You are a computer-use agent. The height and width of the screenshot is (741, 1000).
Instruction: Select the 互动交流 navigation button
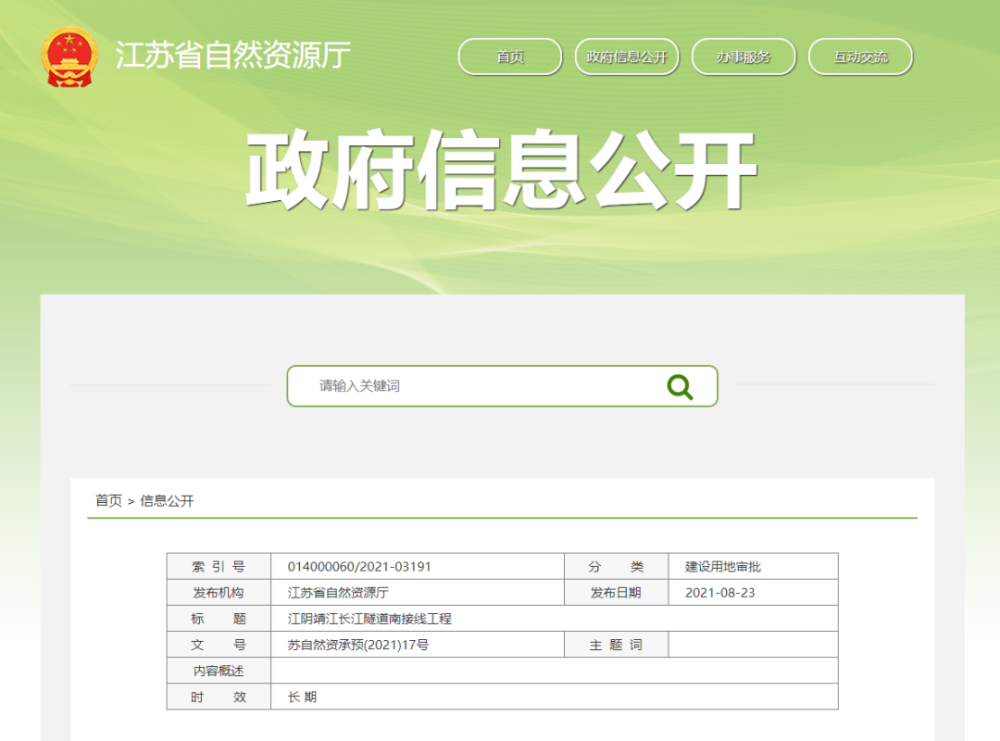tap(860, 57)
